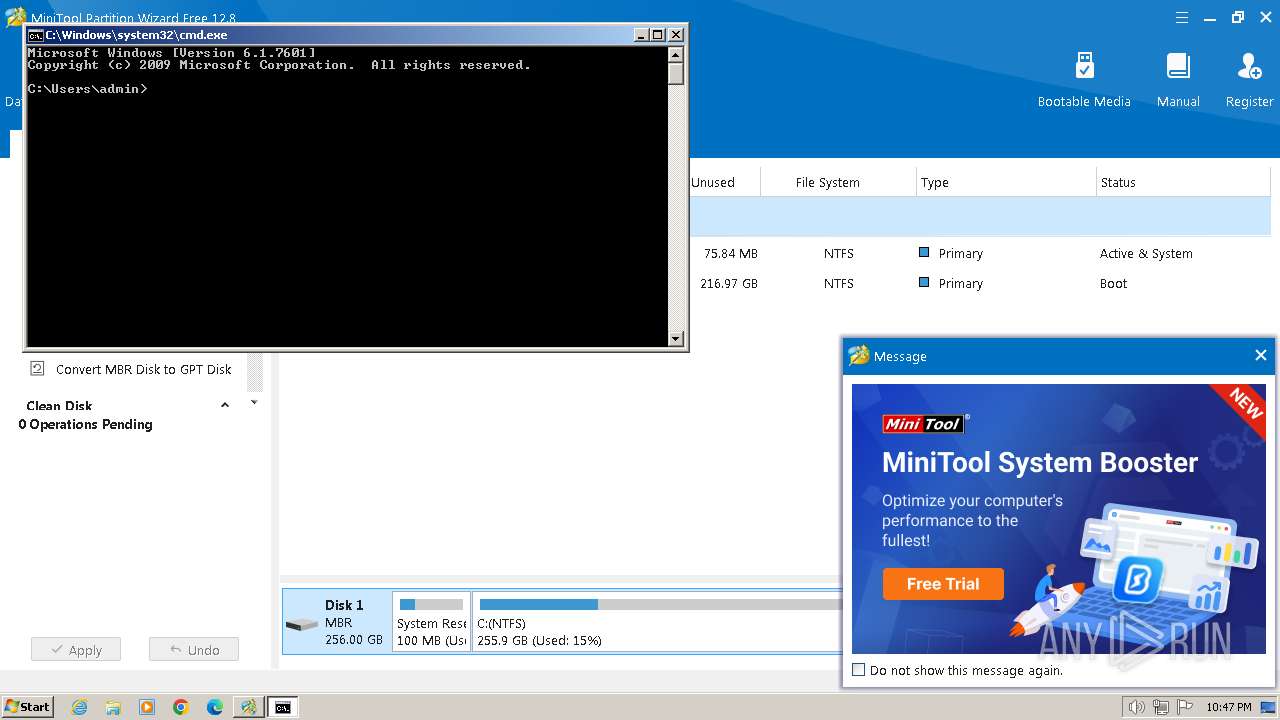Close the Message popup
1280x720 pixels.
[1261, 355]
